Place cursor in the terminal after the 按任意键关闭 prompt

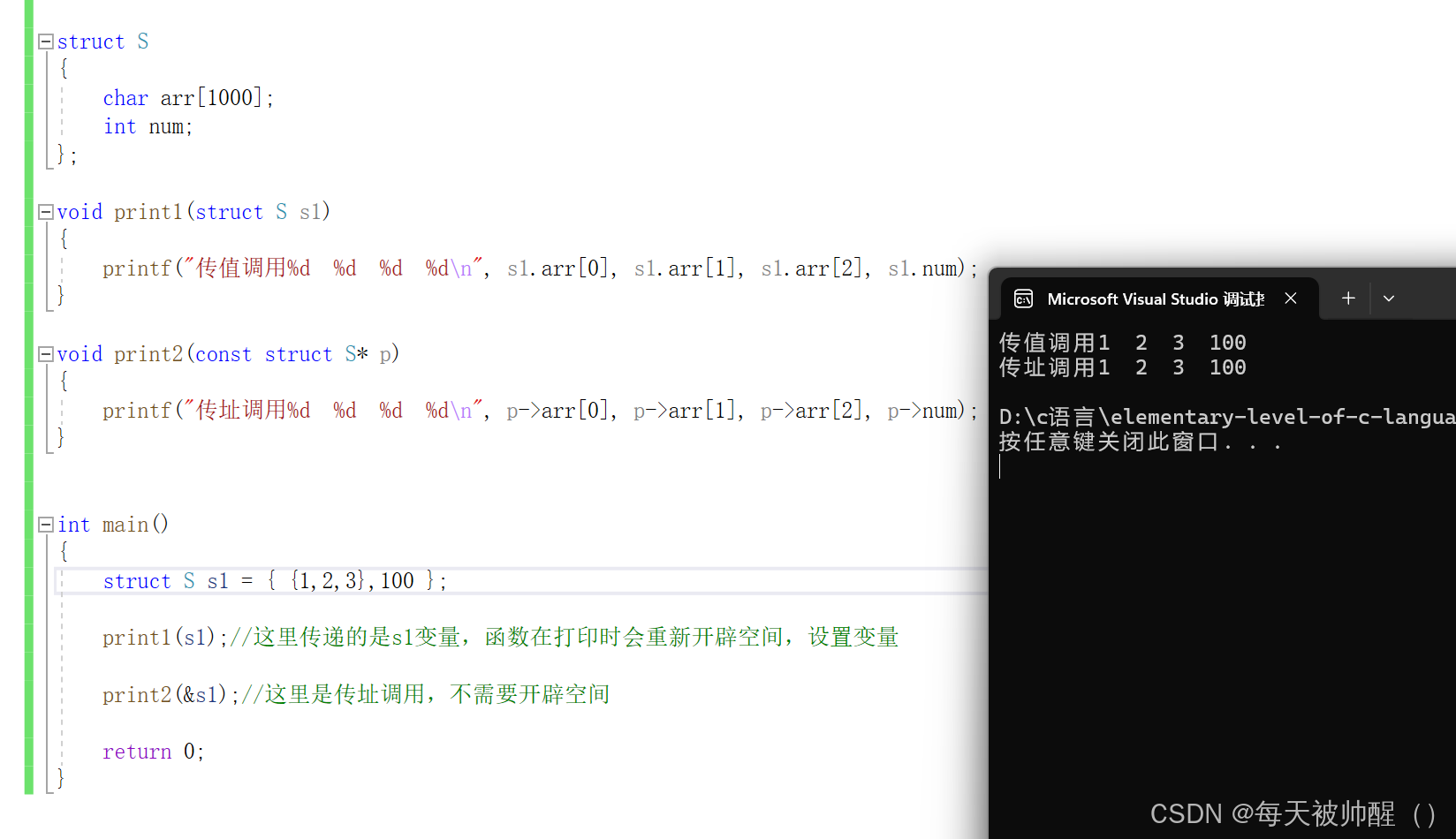pos(1060,465)
